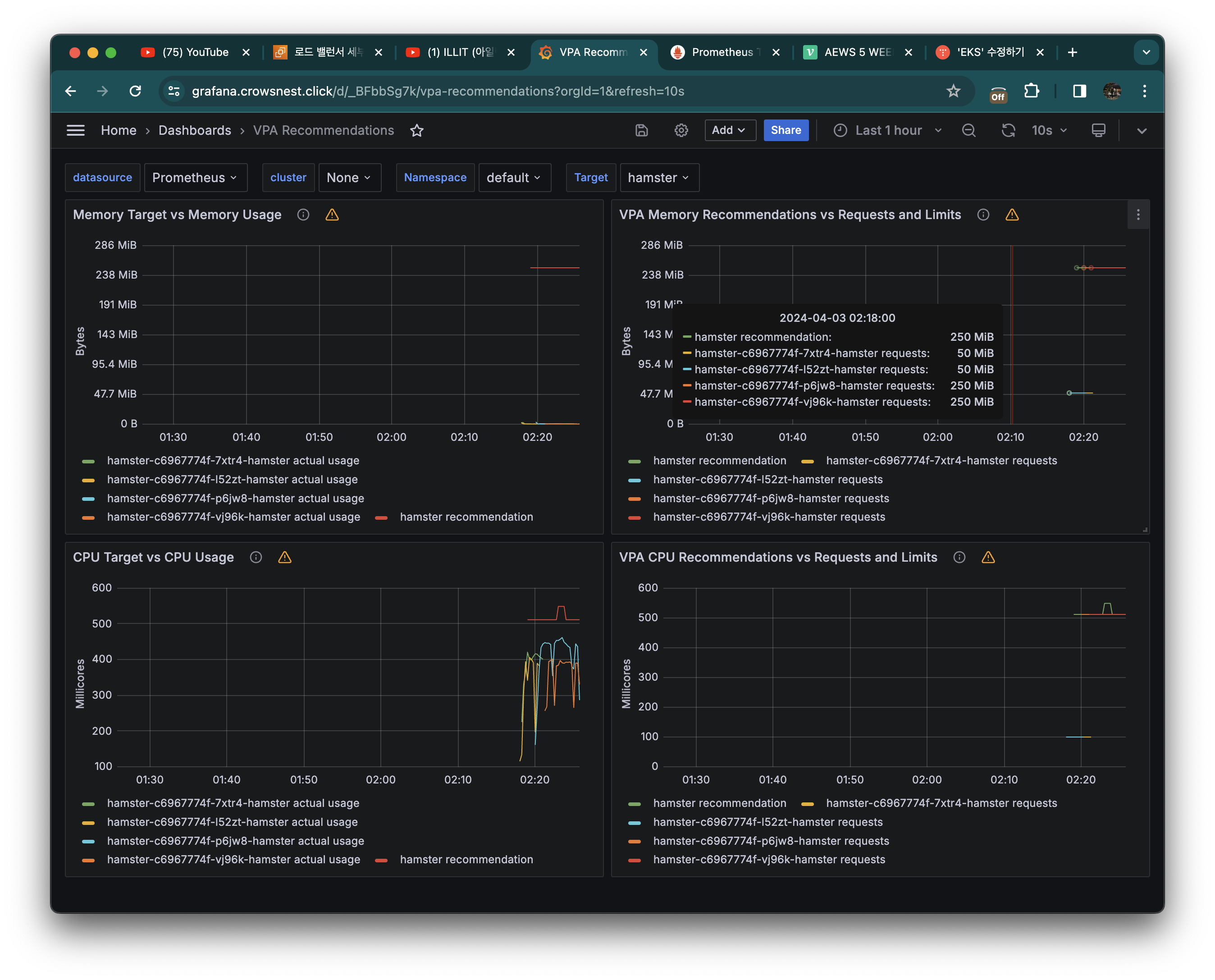Toggle hamster-c6967774f-7xtr4 actual usage in Memory legend
This screenshot has width=1215, height=980.
pyautogui.click(x=233, y=461)
